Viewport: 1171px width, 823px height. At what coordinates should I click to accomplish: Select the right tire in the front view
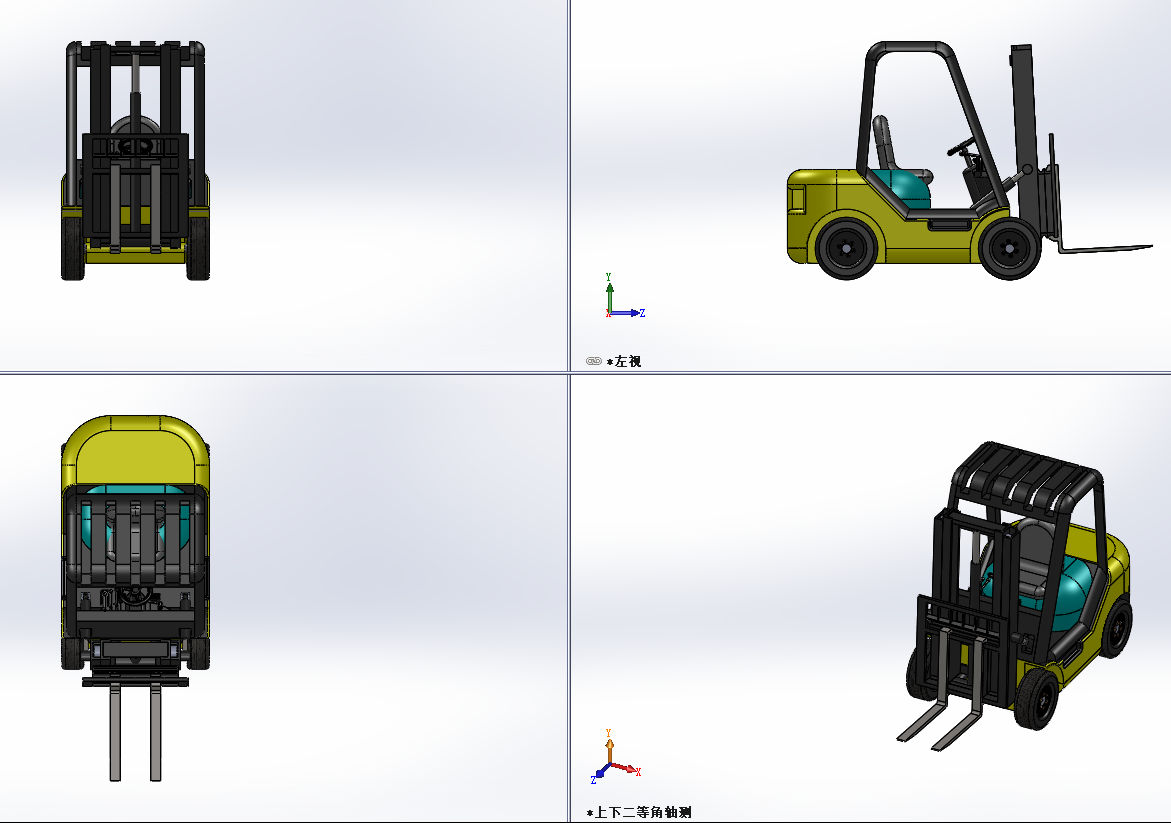point(198,248)
